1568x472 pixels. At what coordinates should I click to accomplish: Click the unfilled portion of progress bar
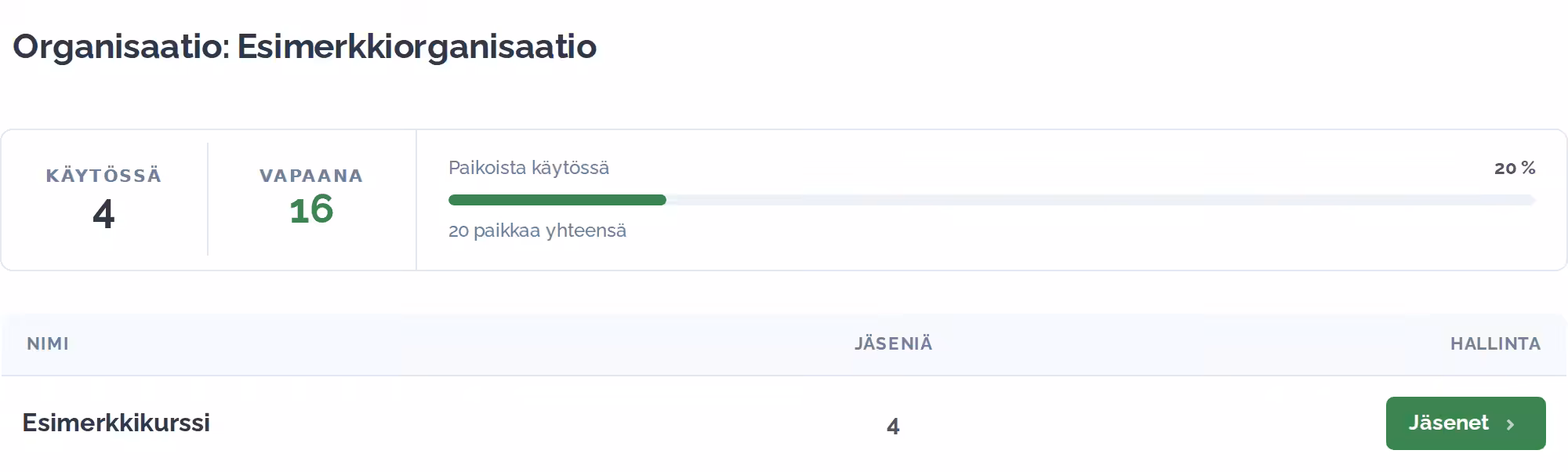click(x=1101, y=200)
